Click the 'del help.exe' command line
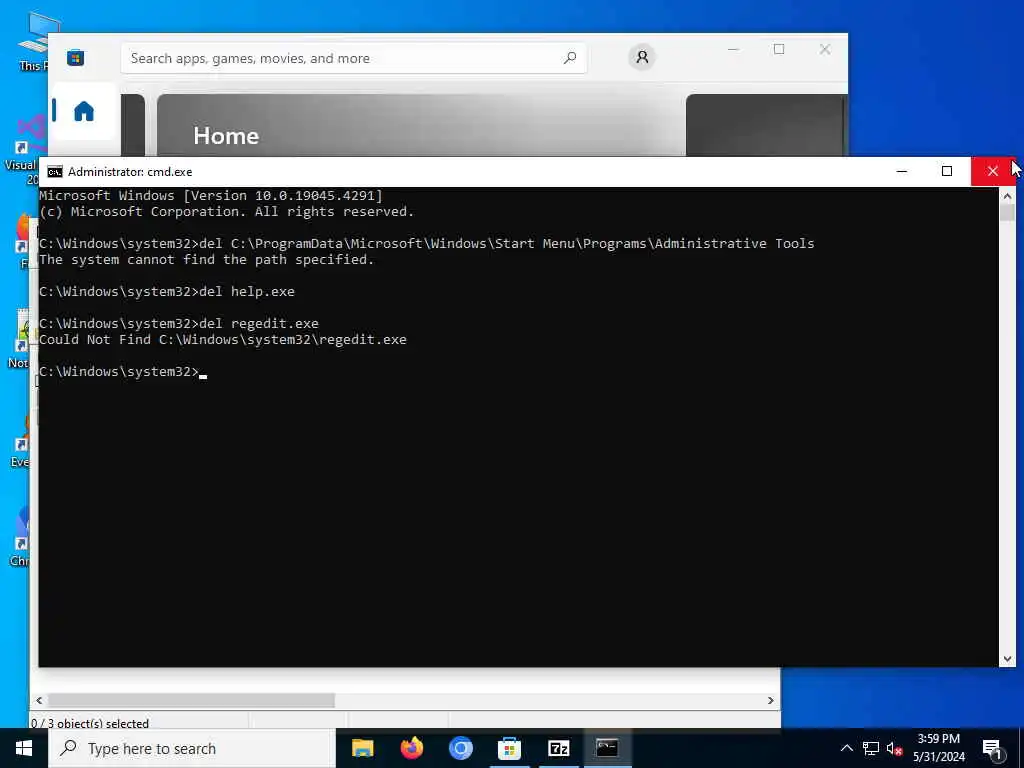Image resolution: width=1024 pixels, height=768 pixels. pyautogui.click(x=167, y=291)
